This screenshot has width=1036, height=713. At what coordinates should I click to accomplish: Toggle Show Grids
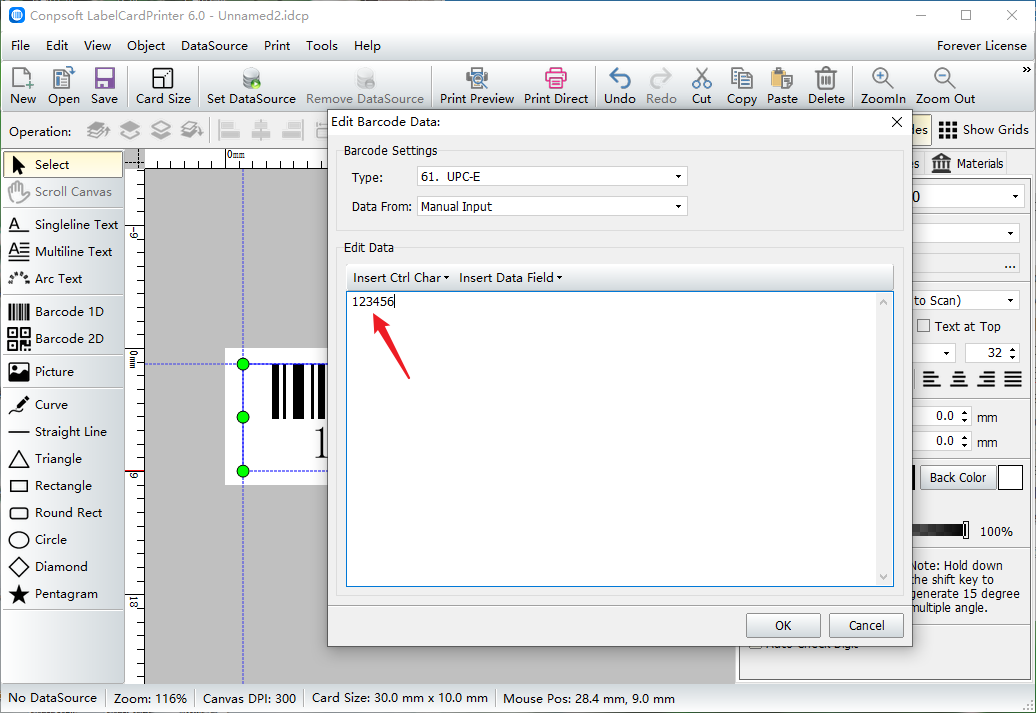tap(983, 130)
